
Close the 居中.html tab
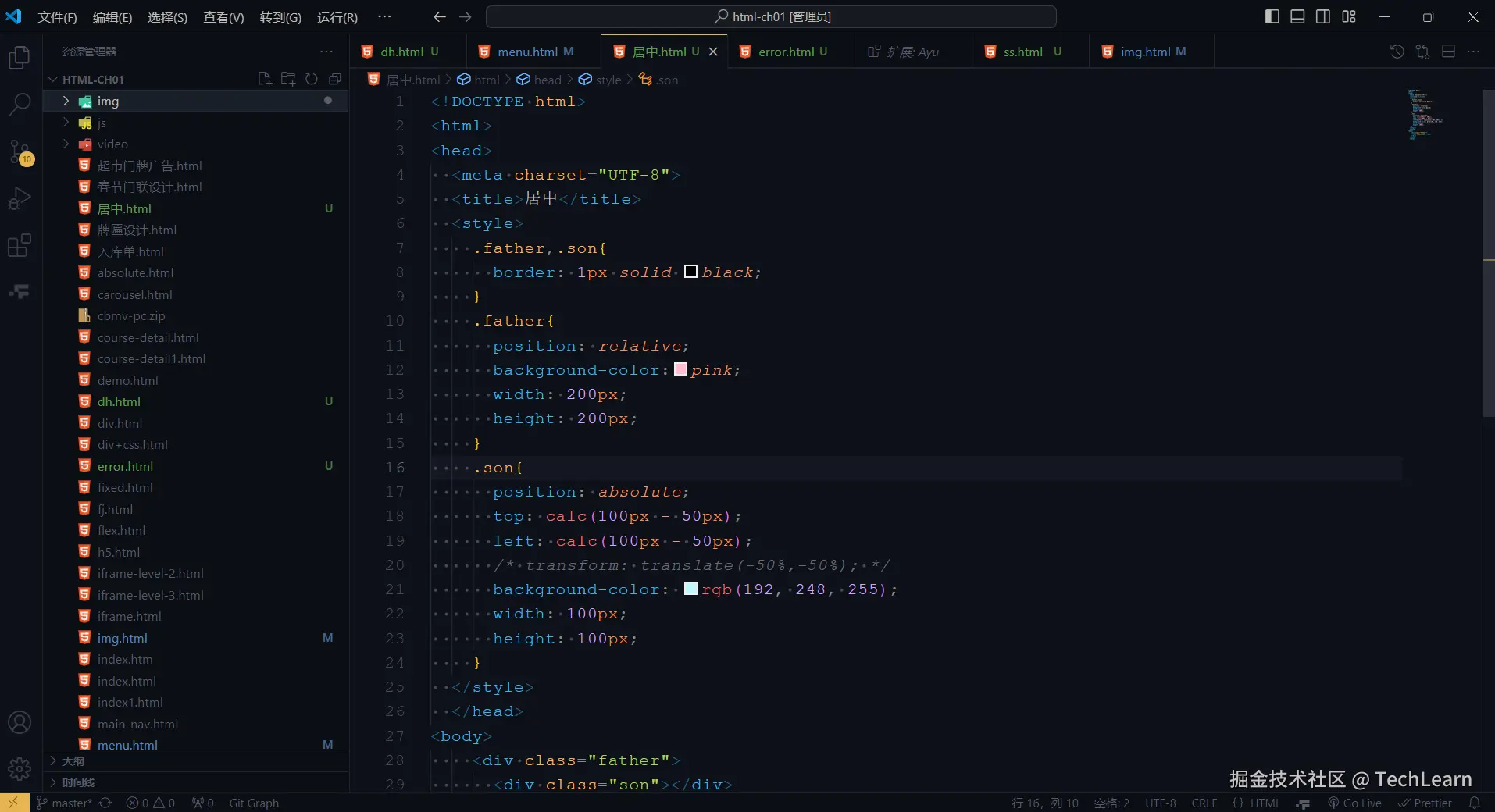point(713,52)
